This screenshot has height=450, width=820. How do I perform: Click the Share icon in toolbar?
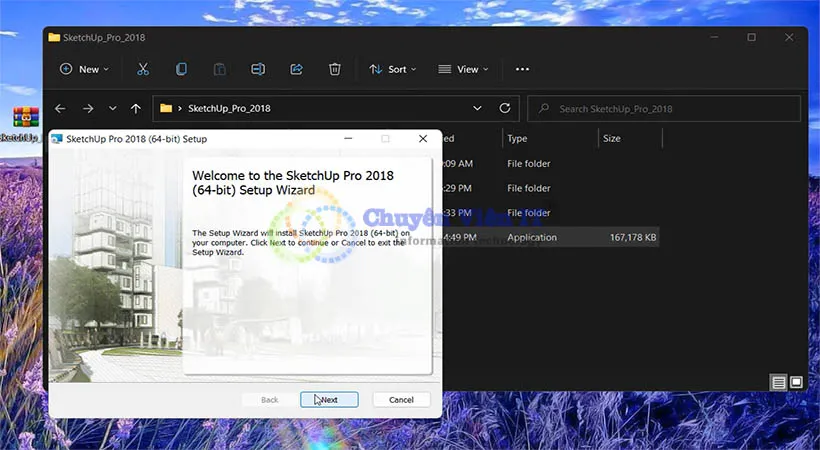[x=296, y=69]
